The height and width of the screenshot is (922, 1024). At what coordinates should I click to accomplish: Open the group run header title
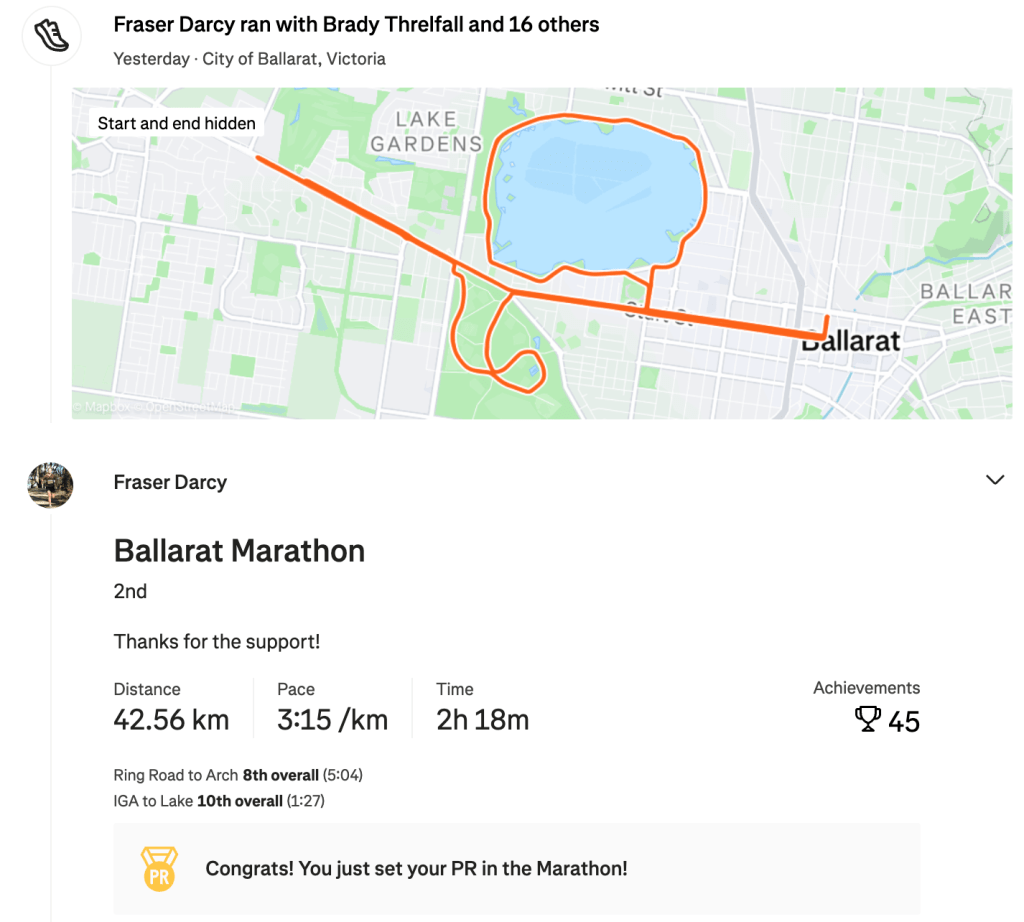356,24
